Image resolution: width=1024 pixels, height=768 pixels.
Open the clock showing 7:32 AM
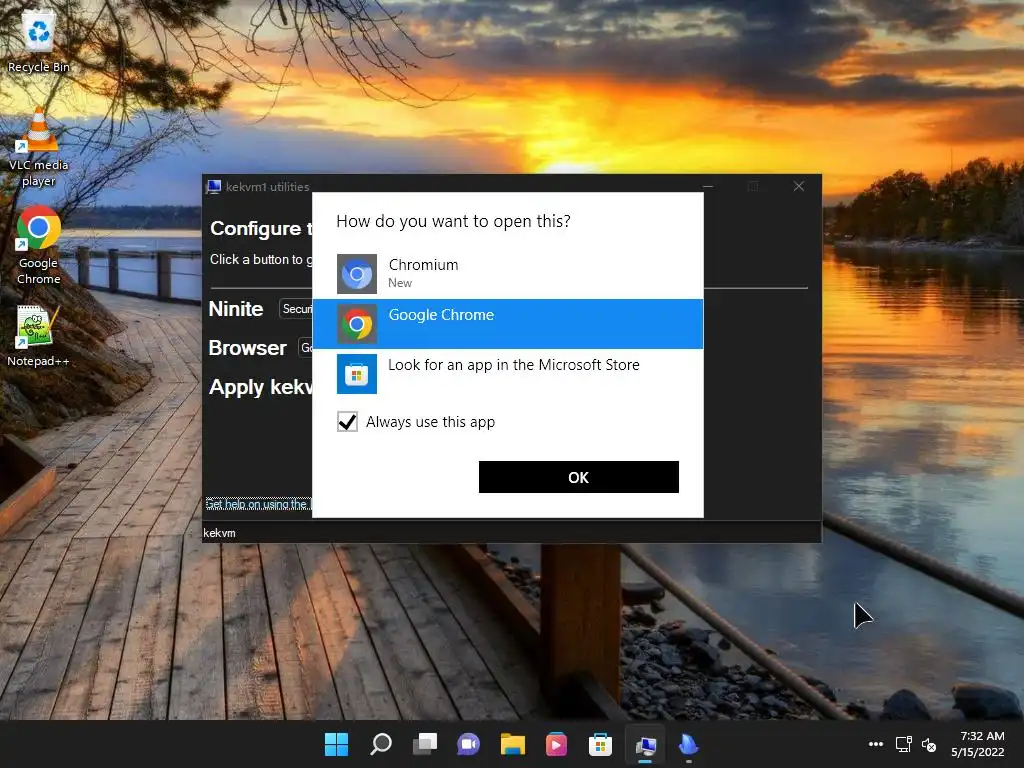tap(977, 744)
